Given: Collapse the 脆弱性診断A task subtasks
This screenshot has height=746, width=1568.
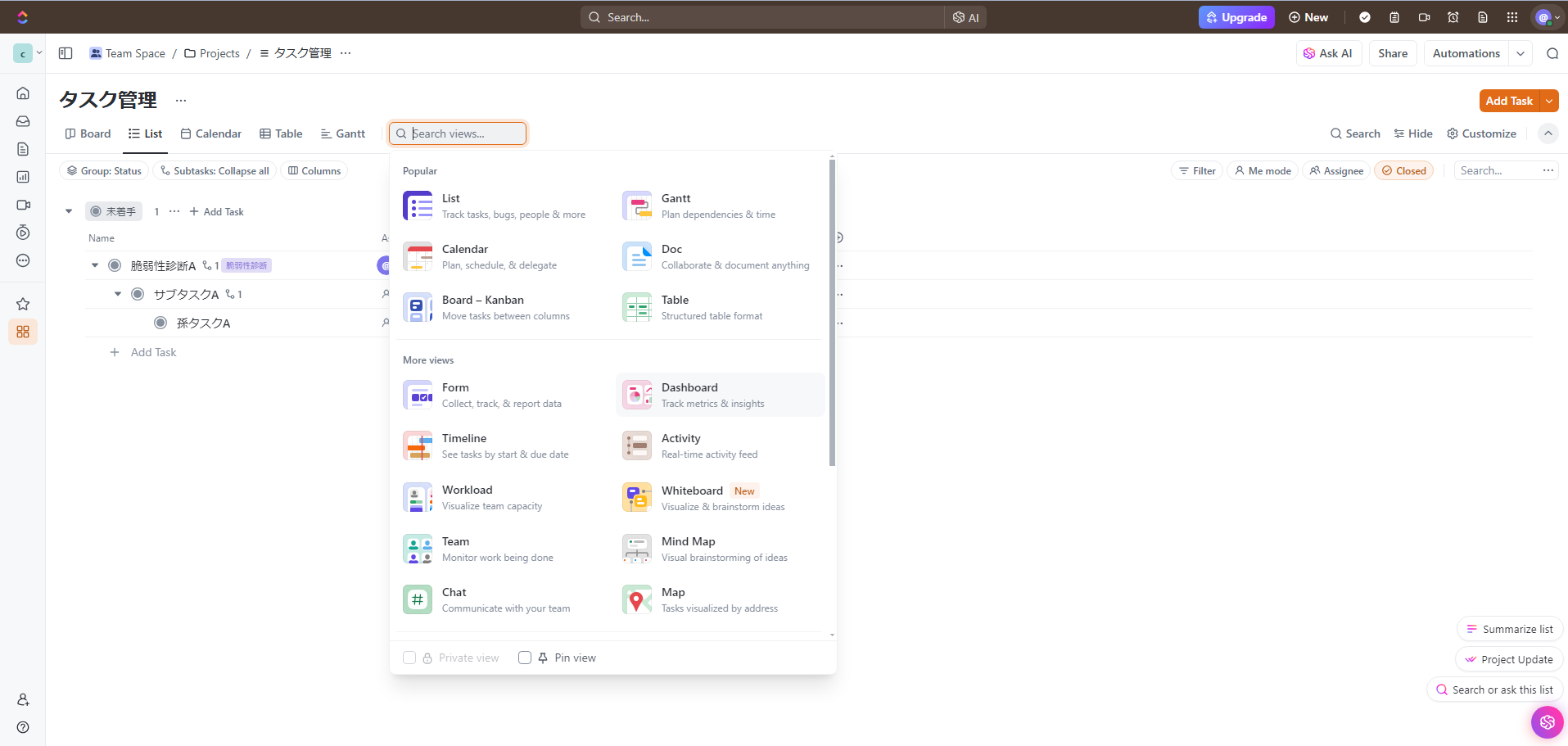Looking at the screenshot, I should pos(95,265).
